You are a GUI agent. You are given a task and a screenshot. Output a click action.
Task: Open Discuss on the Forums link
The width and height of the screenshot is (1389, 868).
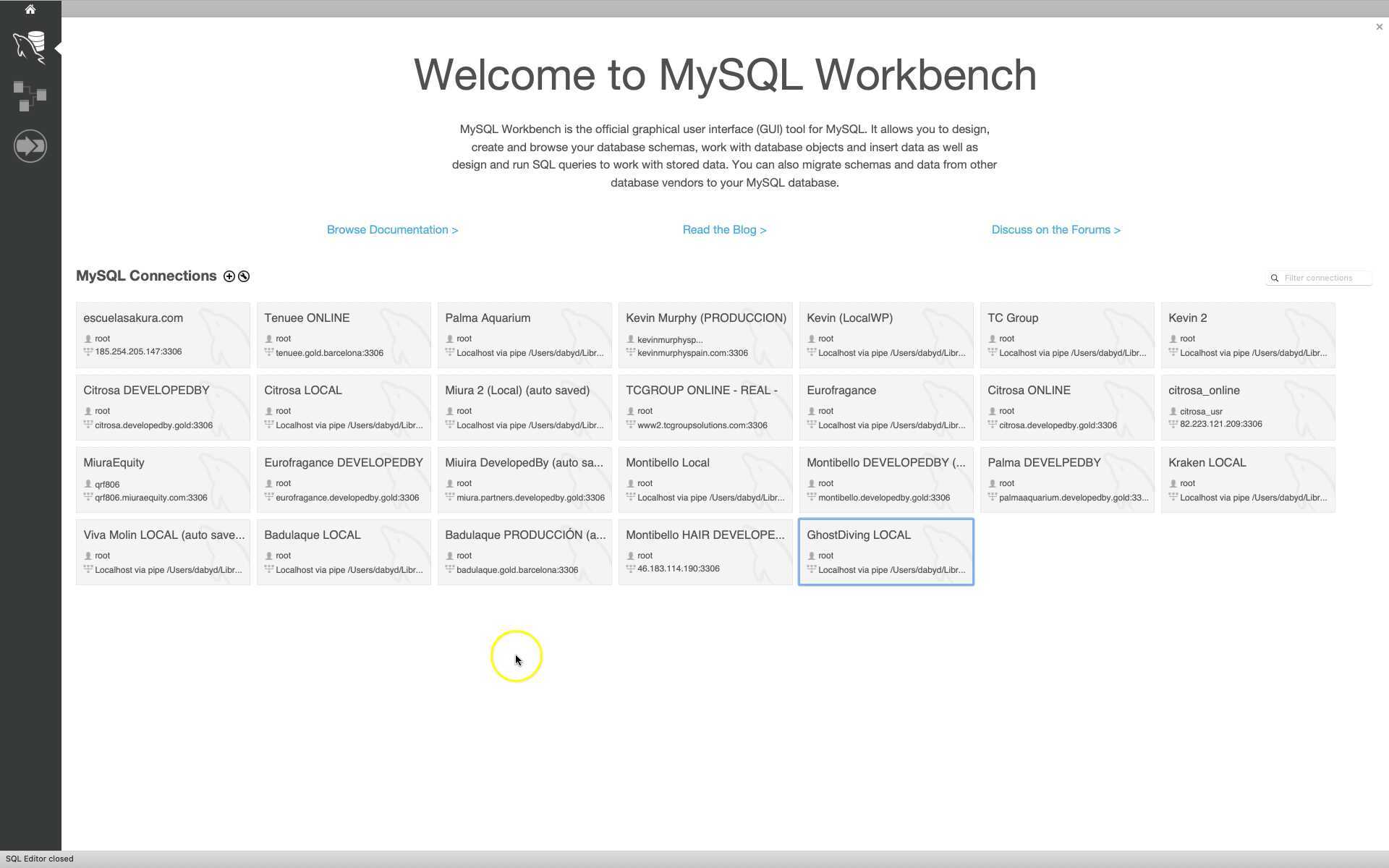(1055, 230)
